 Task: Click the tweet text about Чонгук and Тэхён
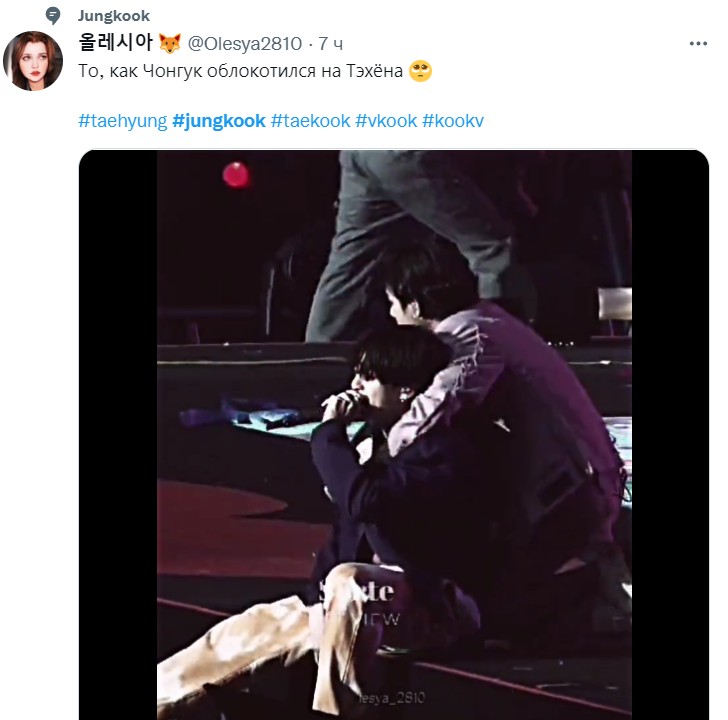pyautogui.click(x=240, y=71)
